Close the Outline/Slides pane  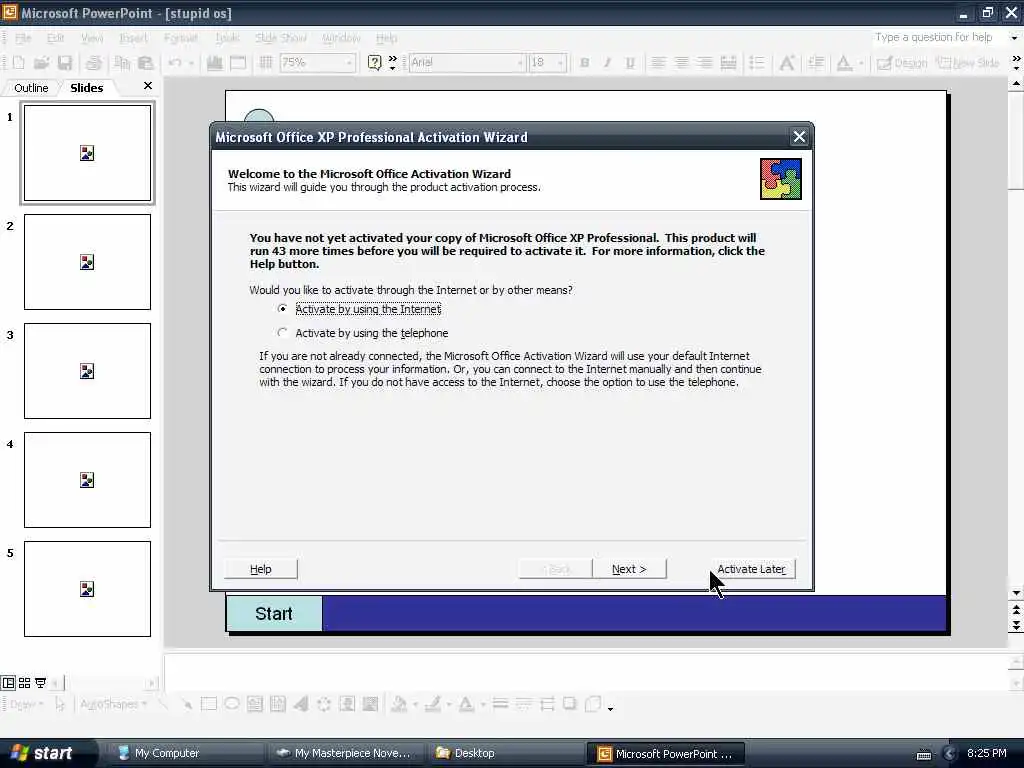pyautogui.click(x=148, y=86)
